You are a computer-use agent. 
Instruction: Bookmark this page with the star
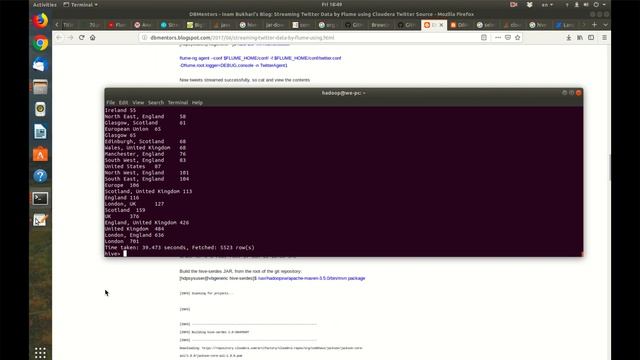tap(518, 38)
